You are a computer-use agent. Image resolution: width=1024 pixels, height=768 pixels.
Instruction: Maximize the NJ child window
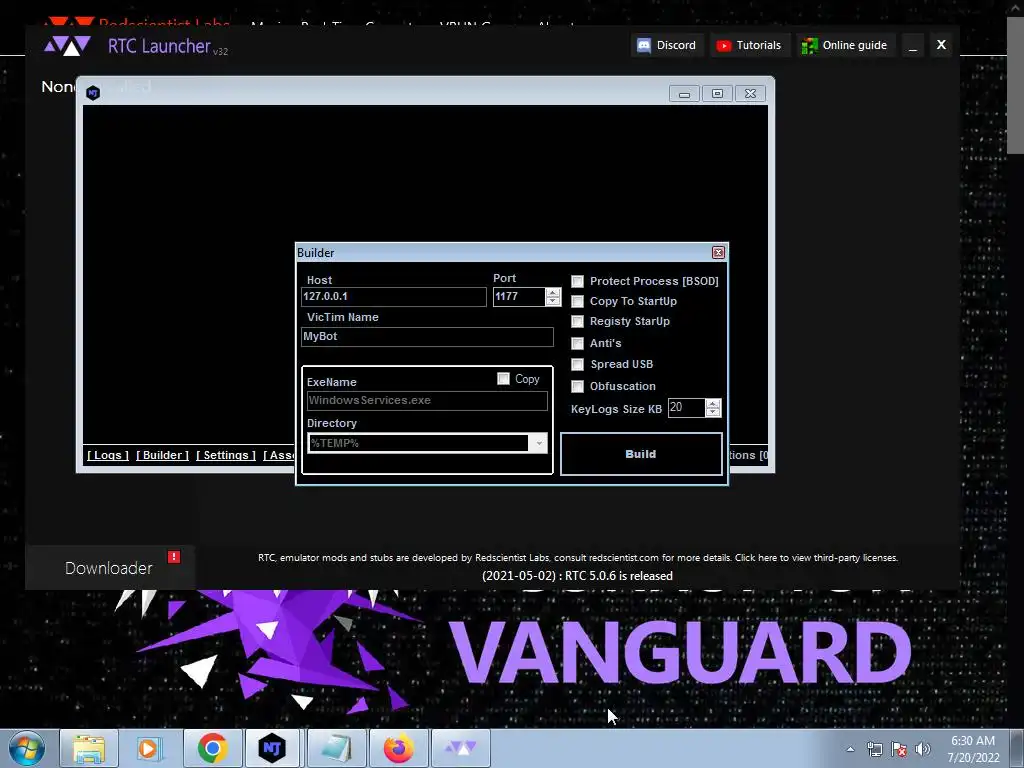[717, 93]
